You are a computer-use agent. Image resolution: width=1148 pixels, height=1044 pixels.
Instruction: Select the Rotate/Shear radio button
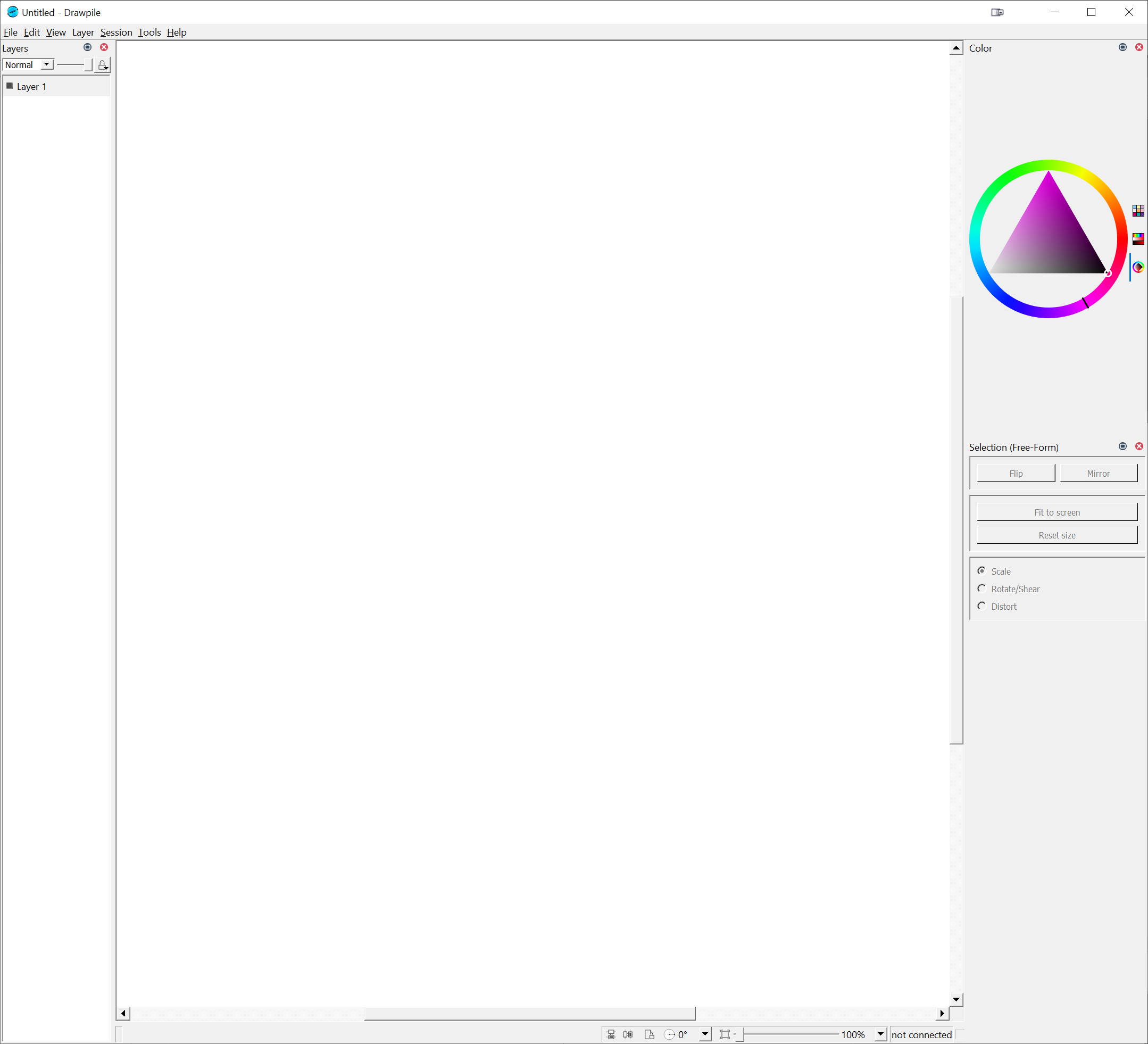[981, 589]
